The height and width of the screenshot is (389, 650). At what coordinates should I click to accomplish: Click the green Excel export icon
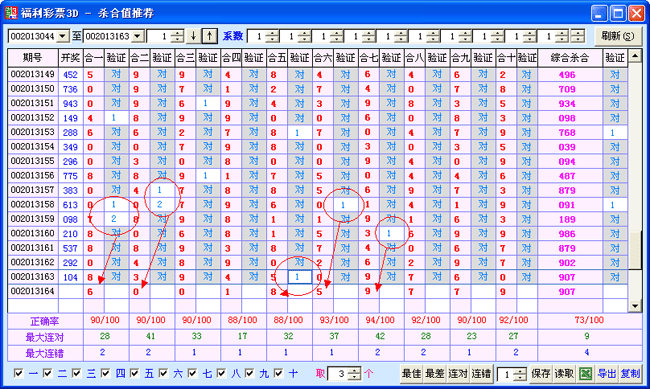[585, 374]
